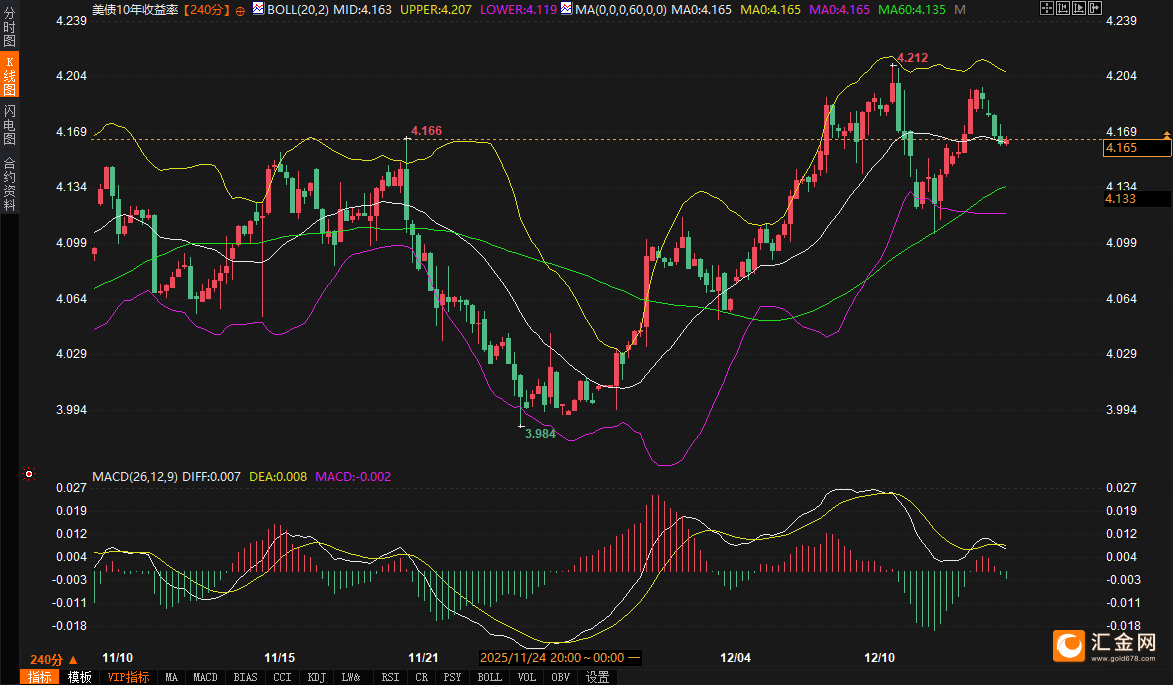Image resolution: width=1173 pixels, height=685 pixels.
Task: Select the 模板 tab in bottom bar
Action: coord(80,677)
